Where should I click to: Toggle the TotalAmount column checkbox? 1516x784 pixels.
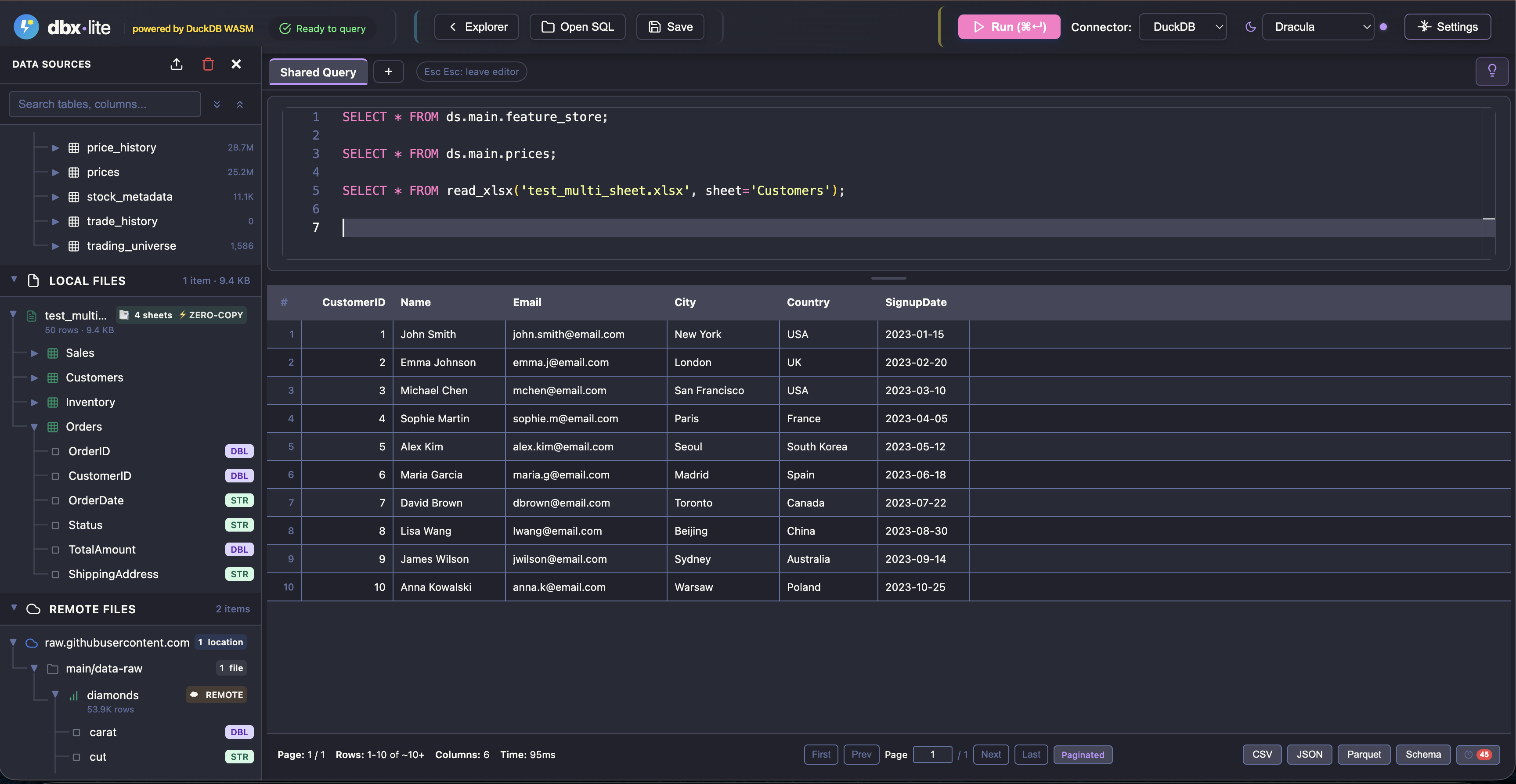pyautogui.click(x=55, y=550)
